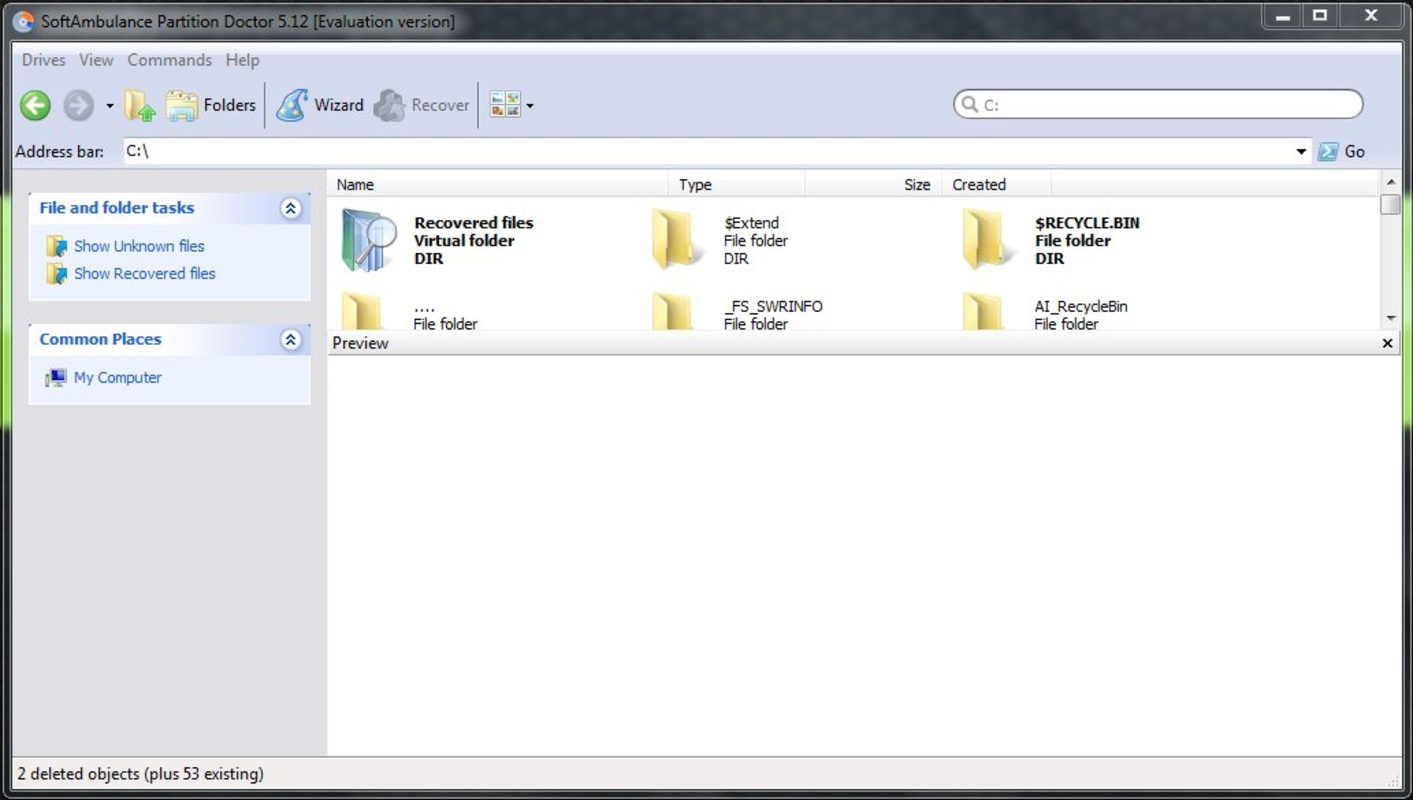Sort by the Created column header
Screen dimensions: 1413x800
[997, 184]
